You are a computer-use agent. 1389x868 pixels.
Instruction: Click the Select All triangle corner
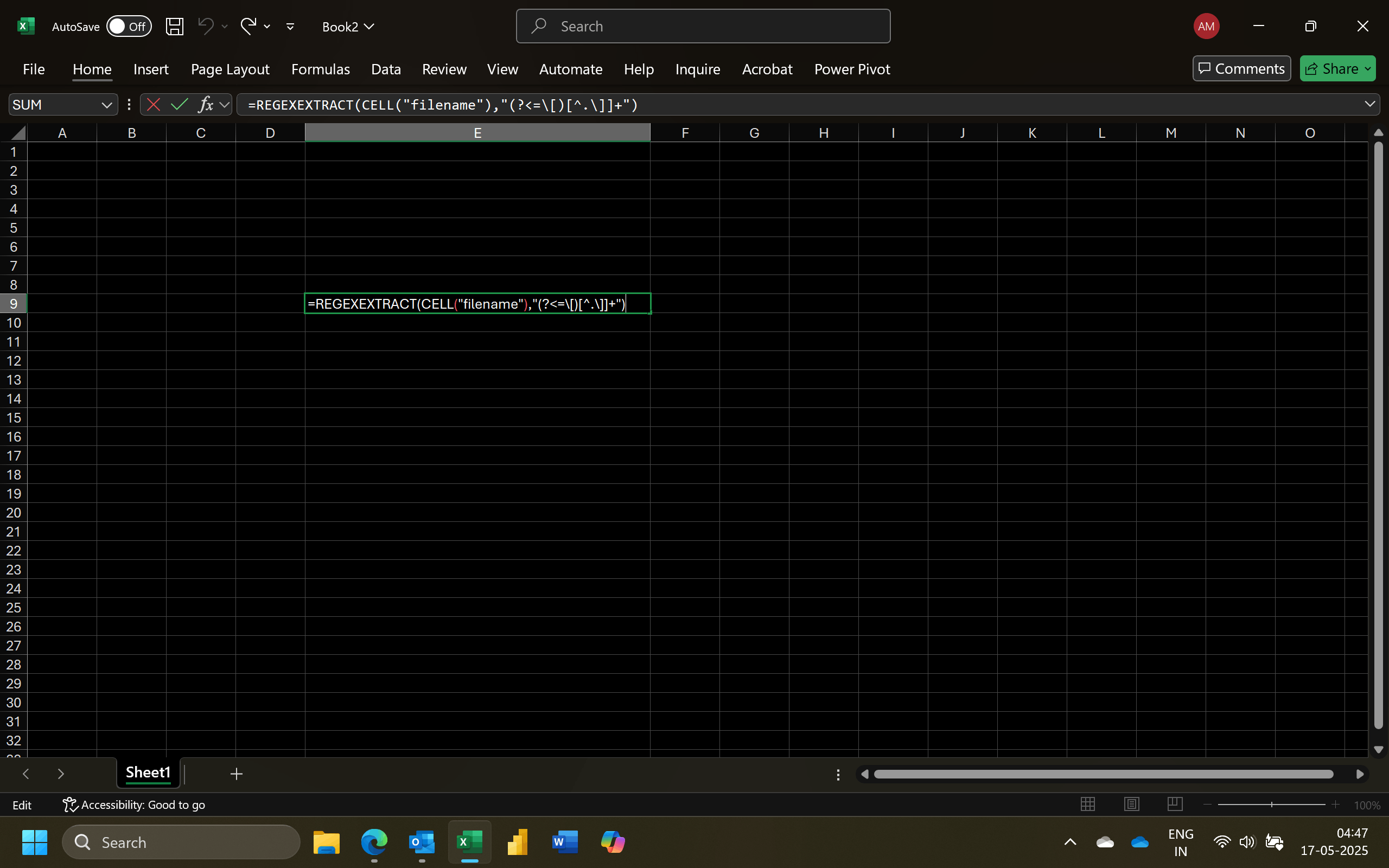point(18,133)
